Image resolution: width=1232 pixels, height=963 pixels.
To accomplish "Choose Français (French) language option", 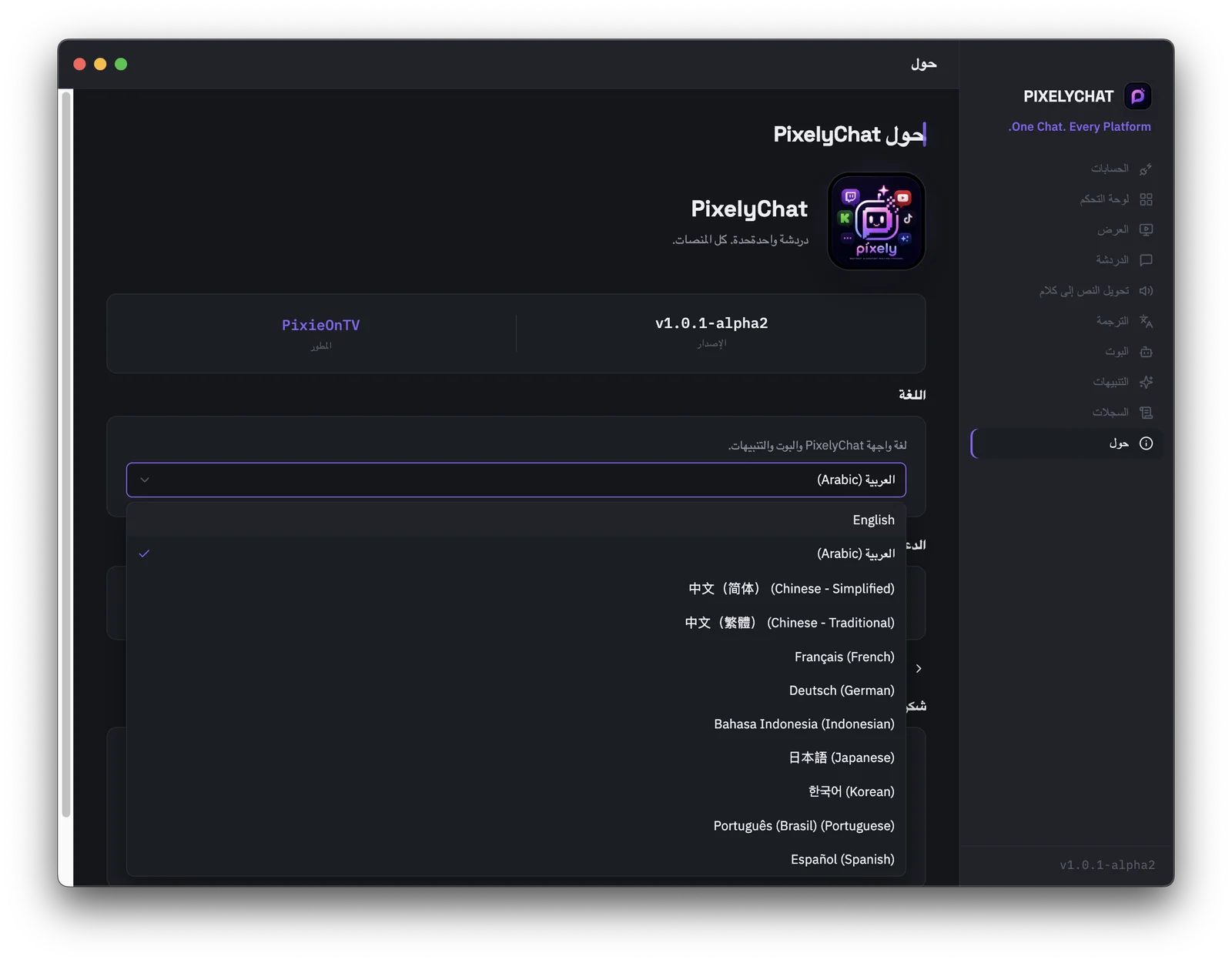I will 516,657.
